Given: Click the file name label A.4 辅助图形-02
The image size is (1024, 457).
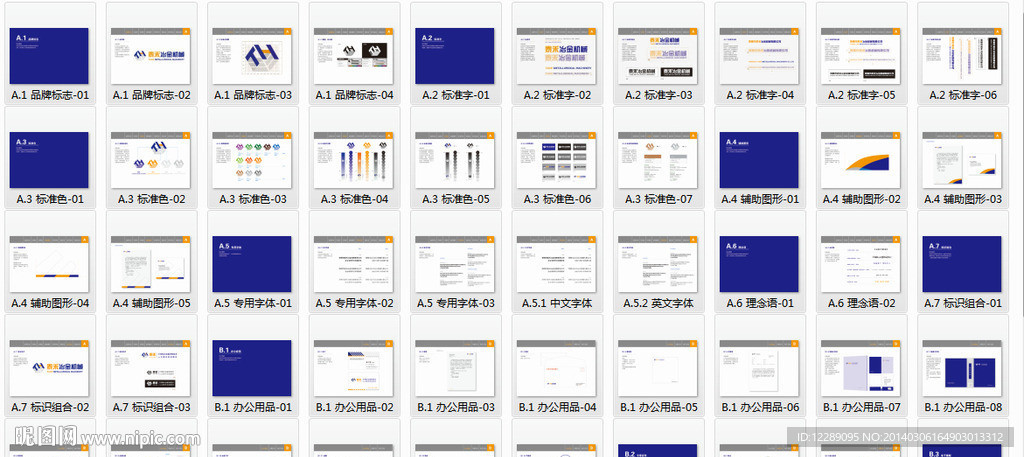Looking at the screenshot, I should [x=861, y=199].
